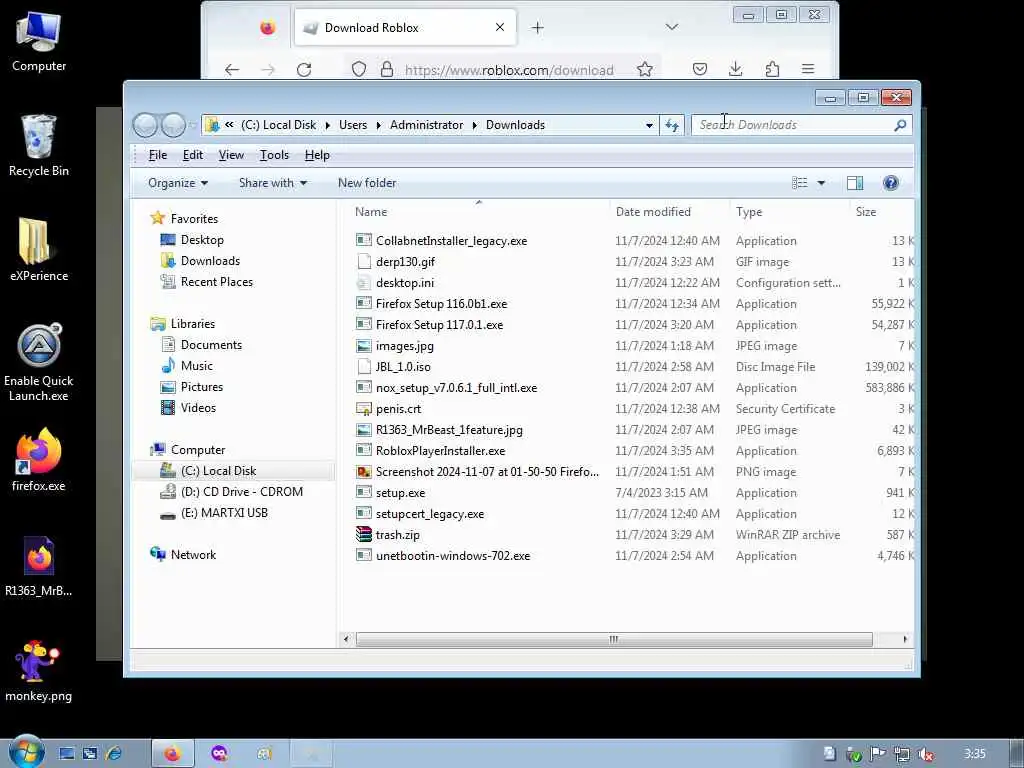Image resolution: width=1024 pixels, height=768 pixels.
Task: Open the File menu
Action: coord(158,155)
